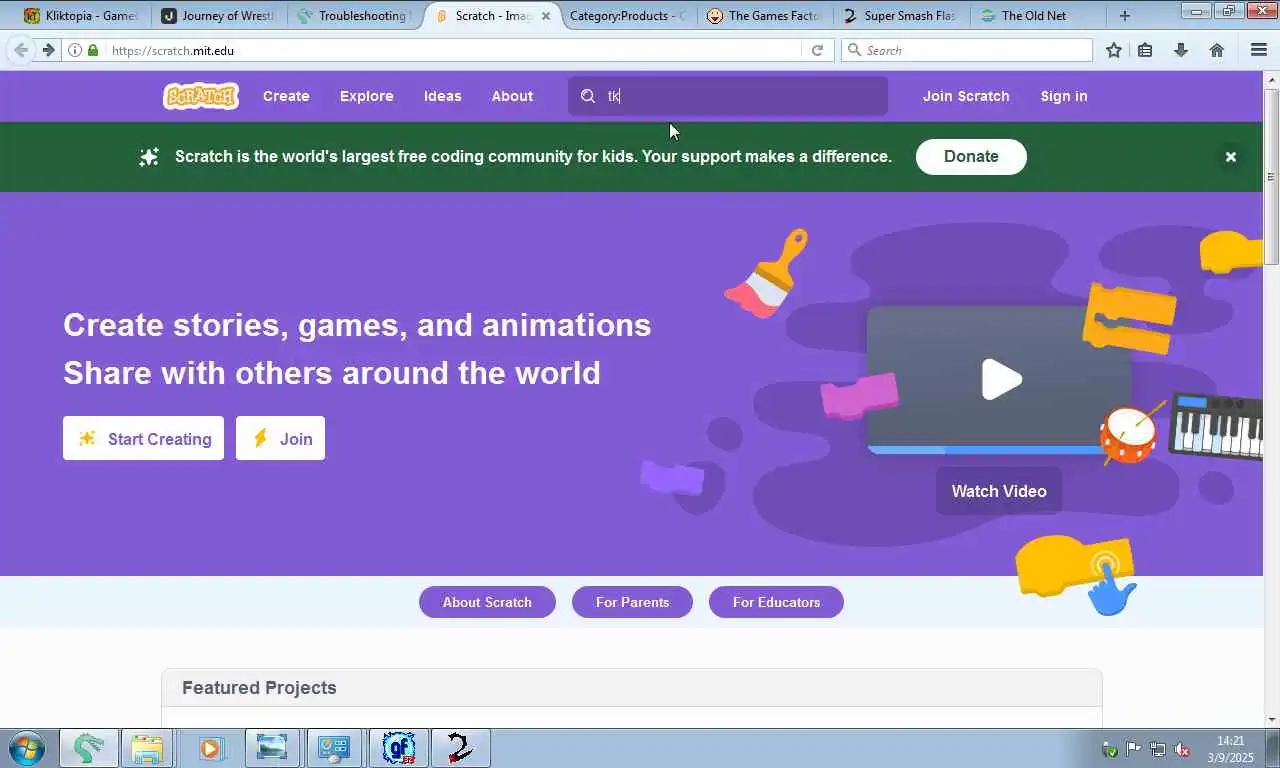1280x768 pixels.
Task: Click the green padlock security icon
Action: click(x=93, y=50)
